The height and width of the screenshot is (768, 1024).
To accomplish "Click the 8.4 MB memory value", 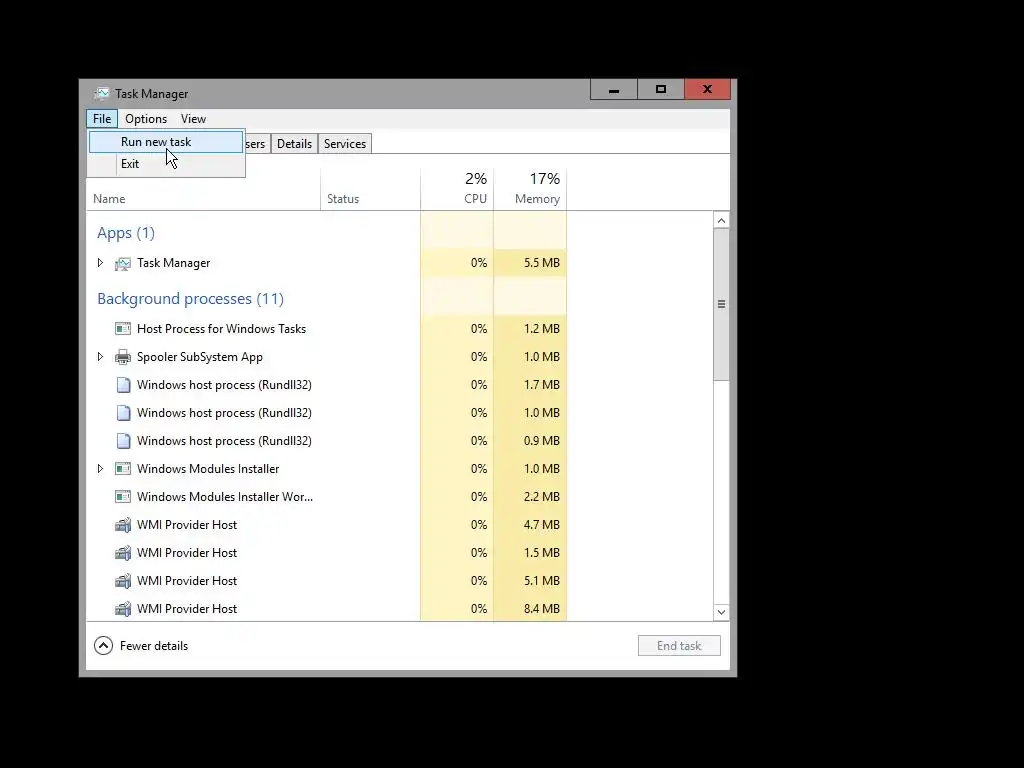I will 541,609.
